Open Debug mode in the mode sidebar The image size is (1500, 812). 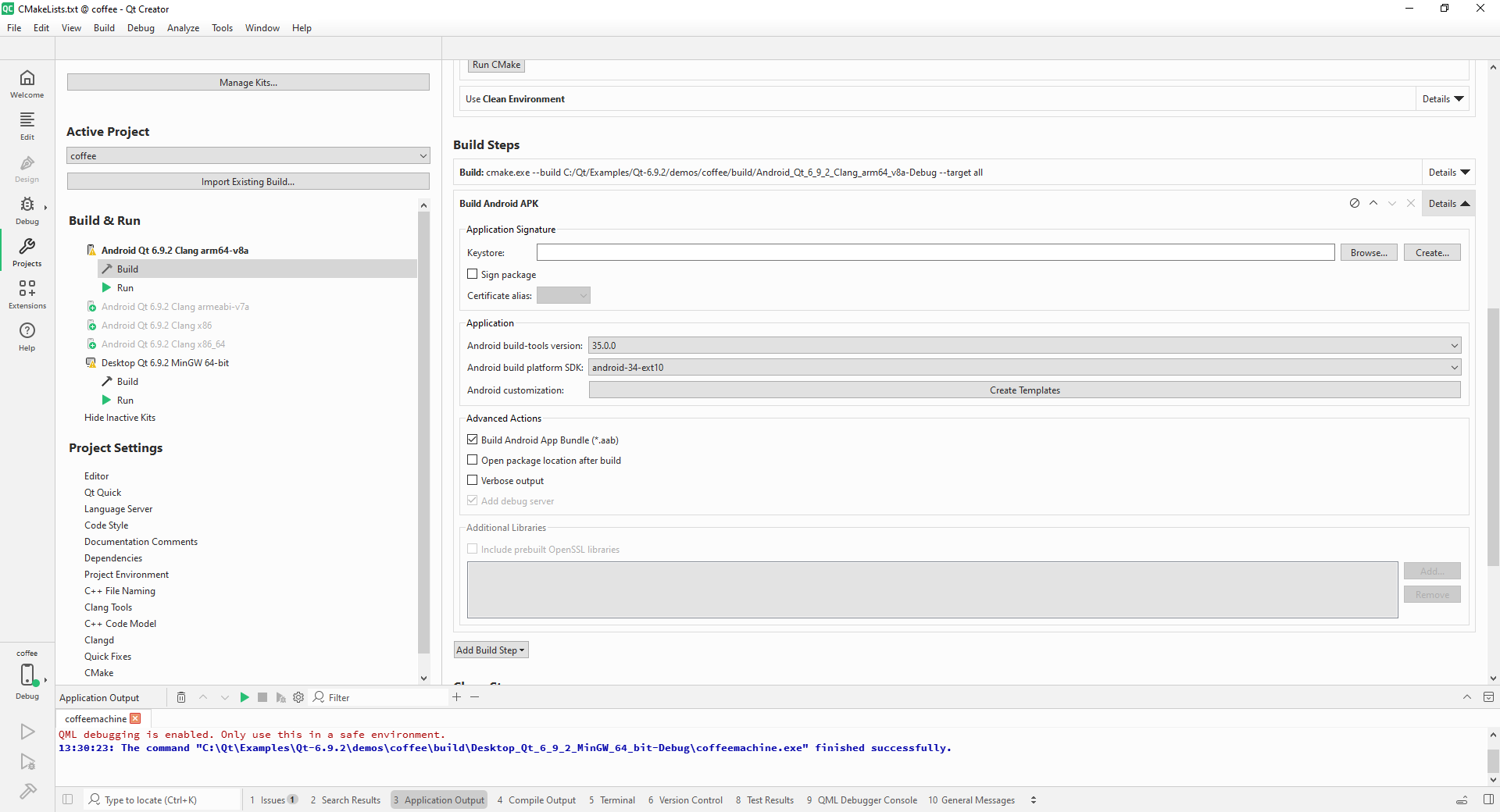pos(27,210)
